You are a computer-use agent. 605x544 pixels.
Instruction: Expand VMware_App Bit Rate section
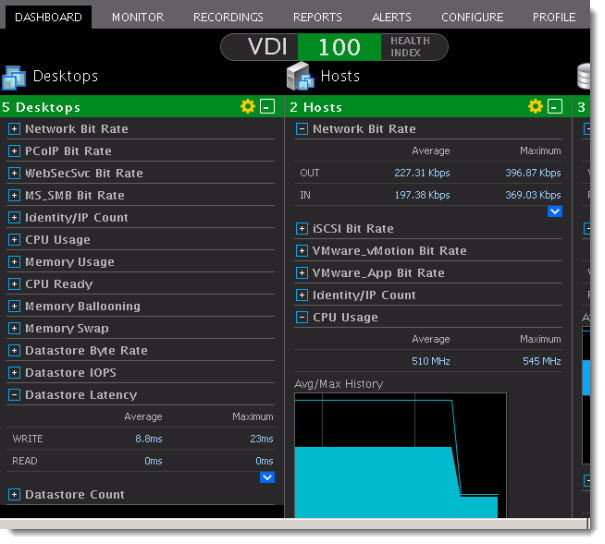[302, 273]
